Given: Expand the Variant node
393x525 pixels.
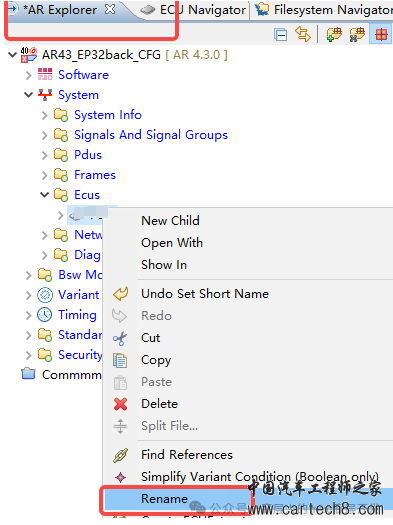Looking at the screenshot, I should click(x=28, y=295).
